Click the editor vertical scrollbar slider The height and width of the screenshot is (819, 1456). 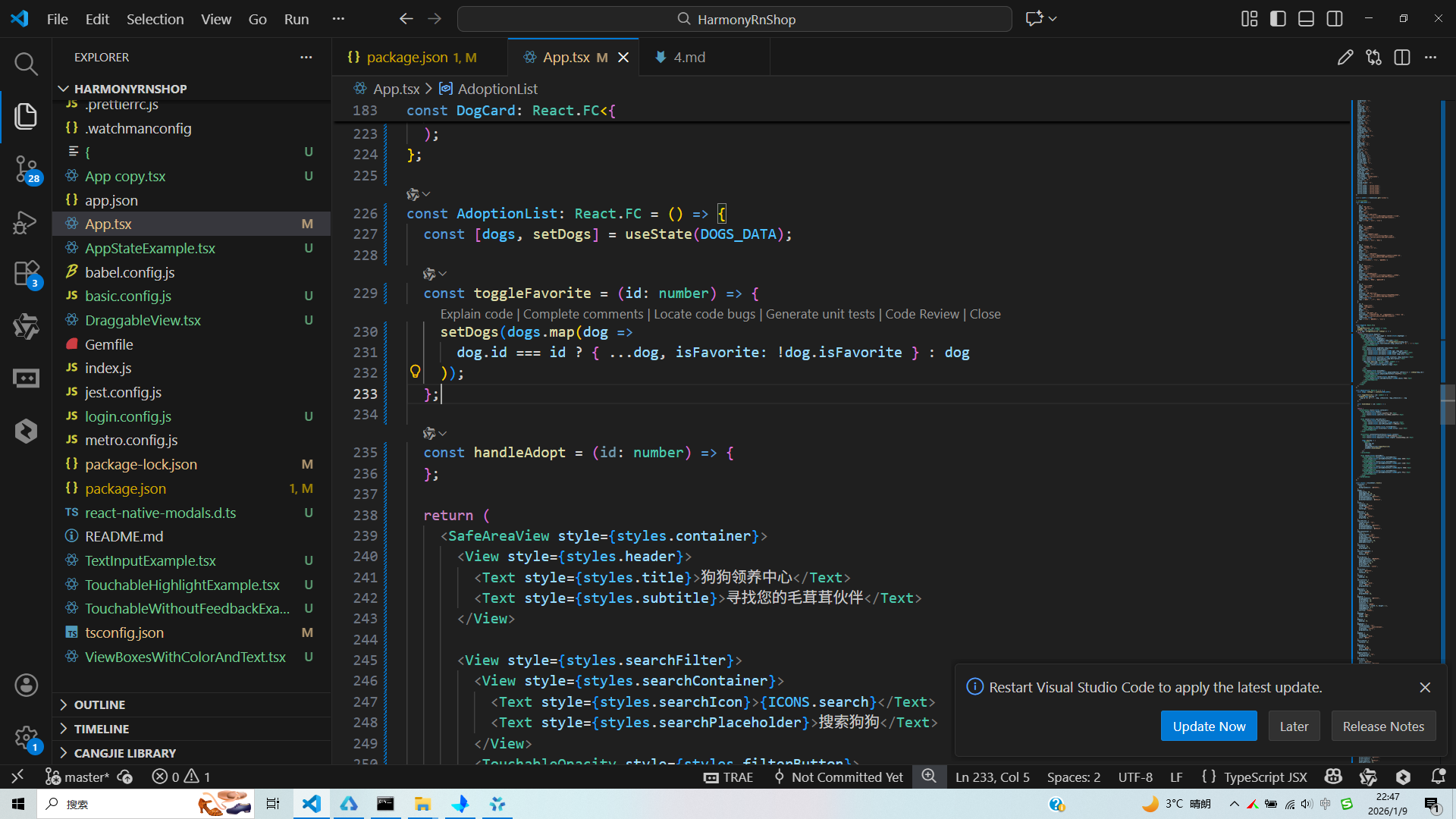click(1447, 403)
